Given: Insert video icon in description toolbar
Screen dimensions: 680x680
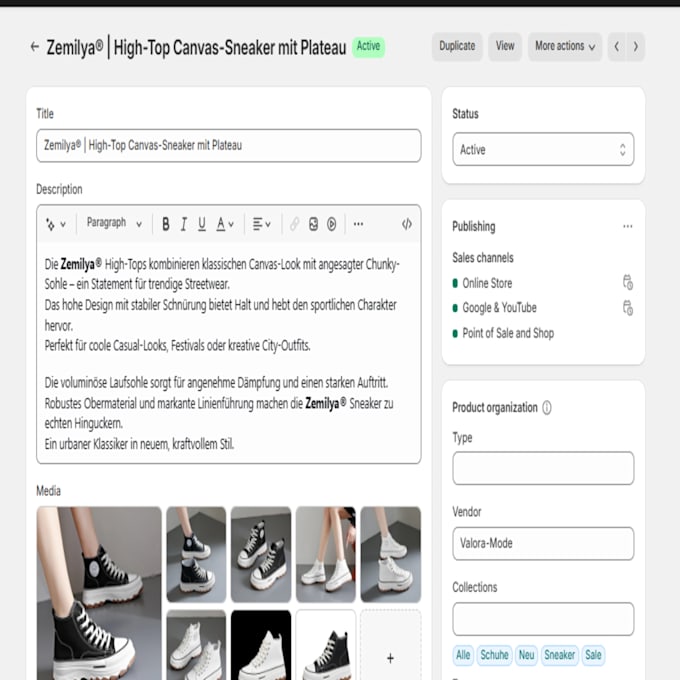Looking at the screenshot, I should [x=331, y=224].
